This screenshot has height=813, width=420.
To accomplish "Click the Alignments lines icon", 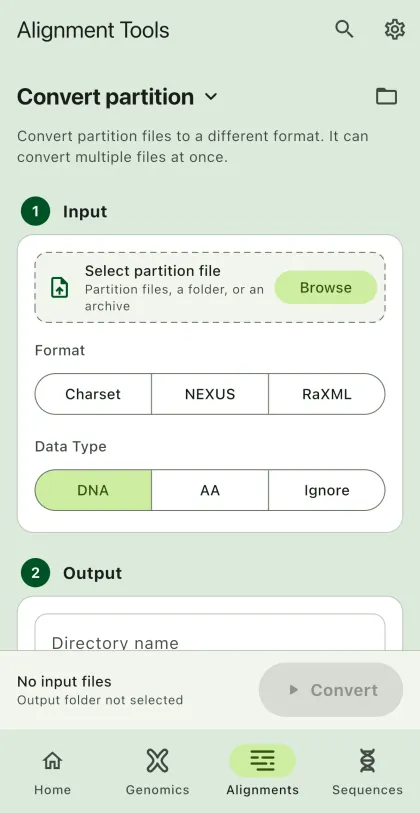I will [262, 761].
